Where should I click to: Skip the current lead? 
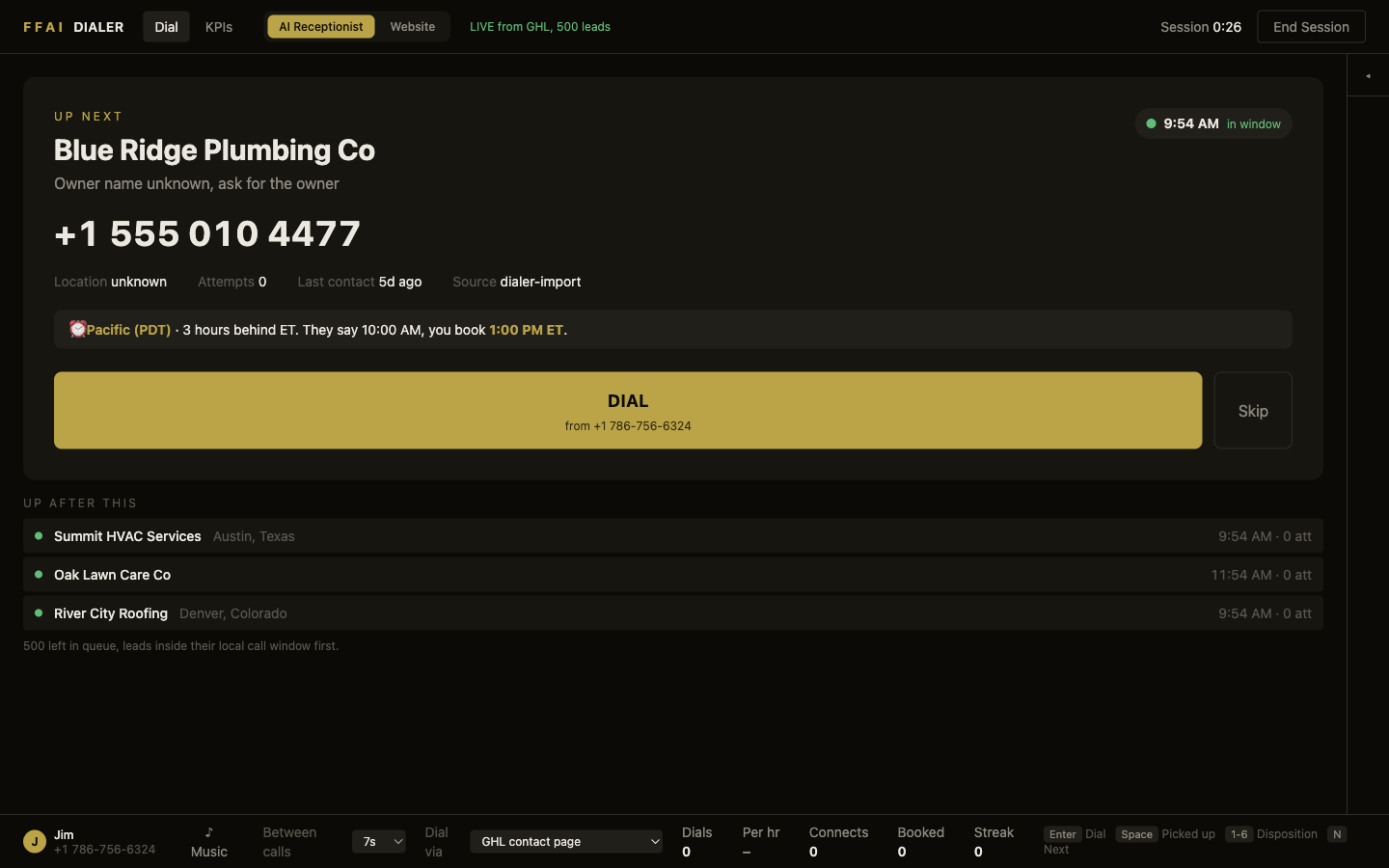pyautogui.click(x=1253, y=411)
